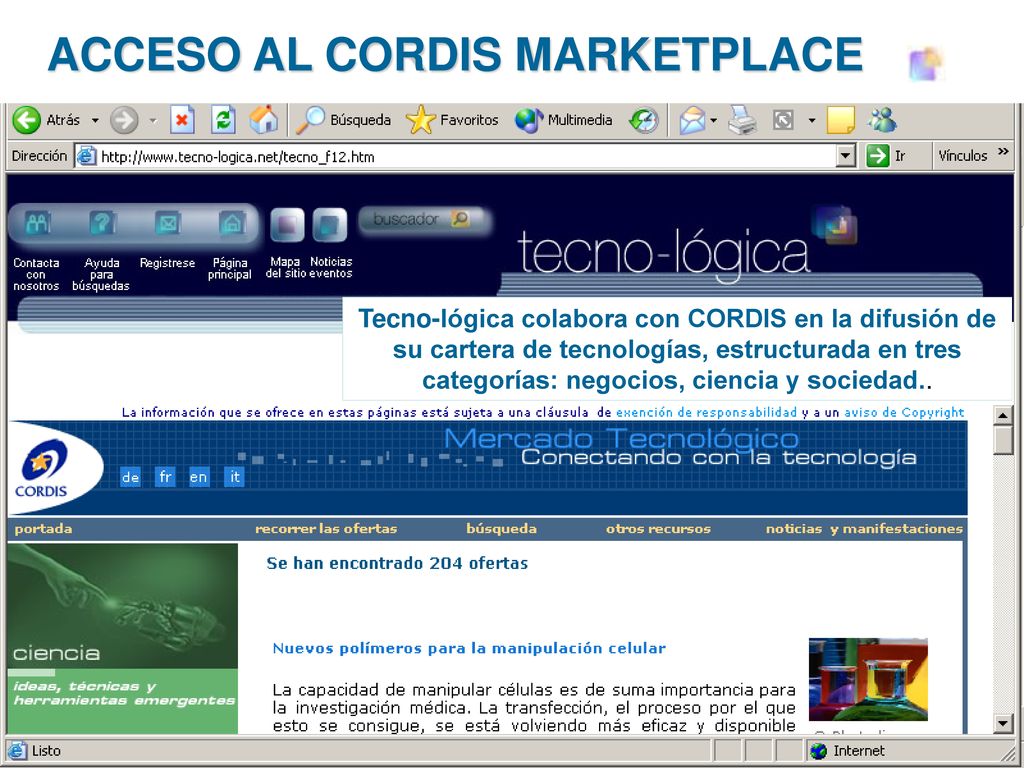Stop page loading with the red X icon
This screenshot has height=768, width=1024.
tap(182, 120)
